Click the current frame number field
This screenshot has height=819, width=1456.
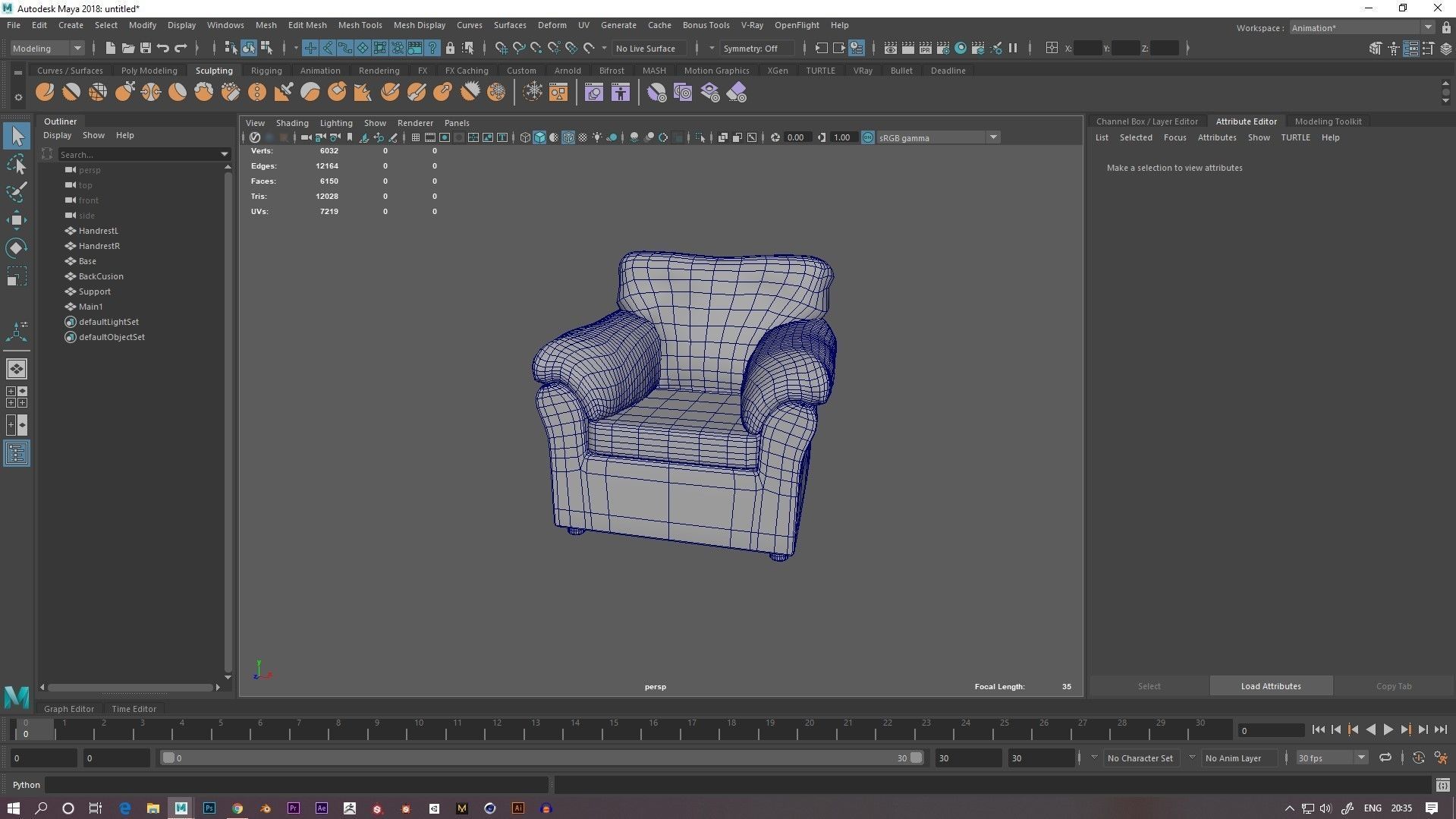click(1270, 730)
